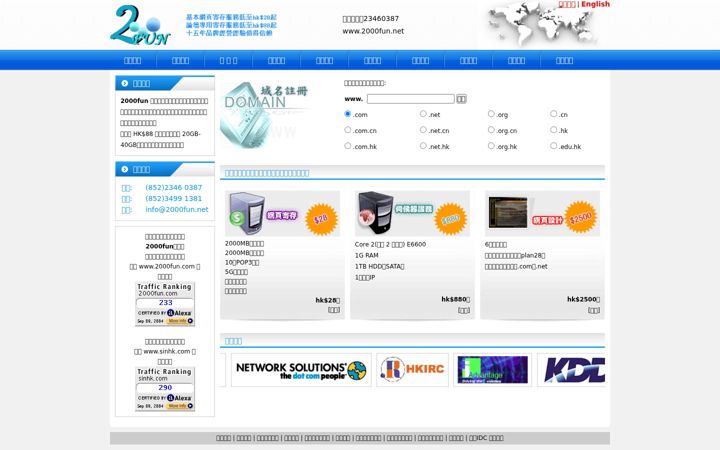Select the .net.hk domain radio button
This screenshot has width=720, height=450.
click(423, 146)
